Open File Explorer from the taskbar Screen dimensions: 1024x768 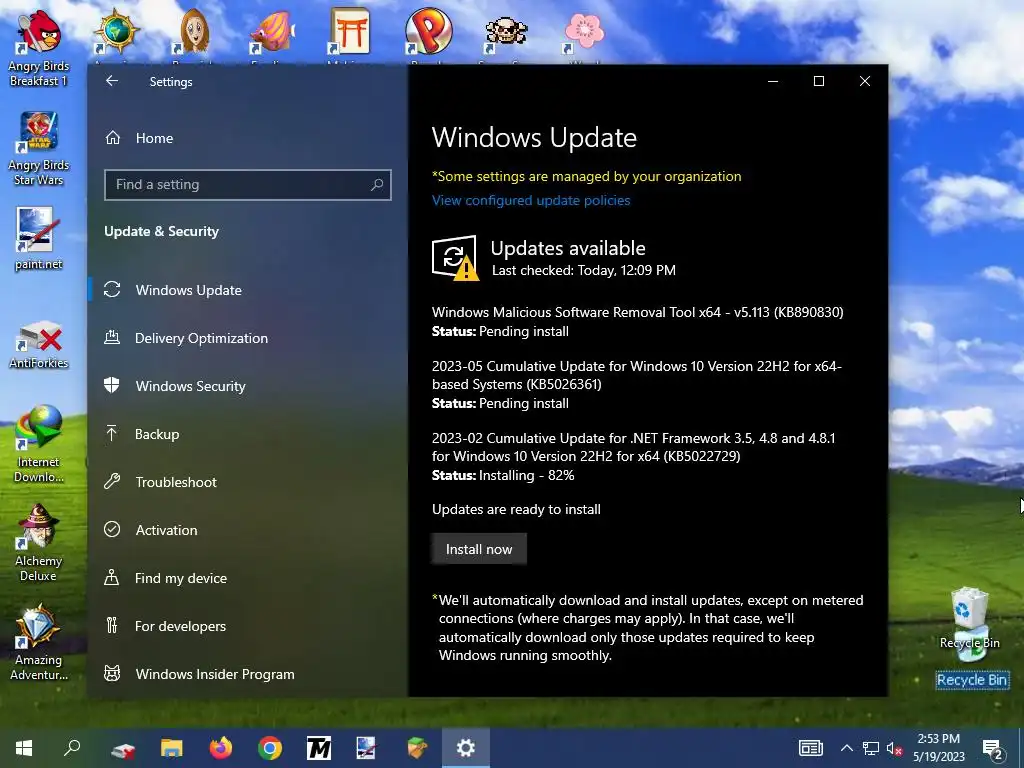tap(172, 748)
